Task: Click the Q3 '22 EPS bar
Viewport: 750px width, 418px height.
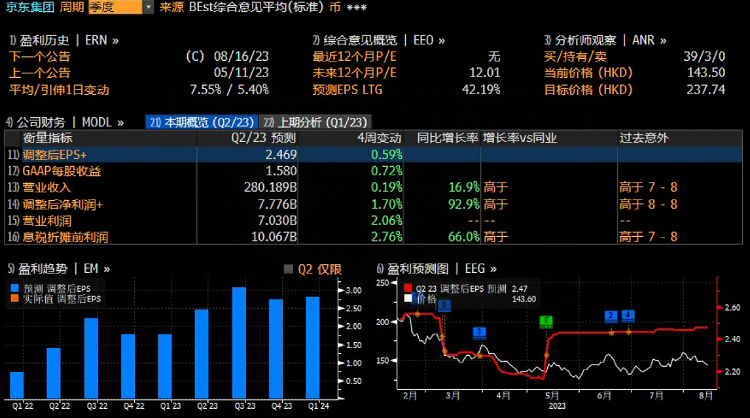Action: coord(91,358)
